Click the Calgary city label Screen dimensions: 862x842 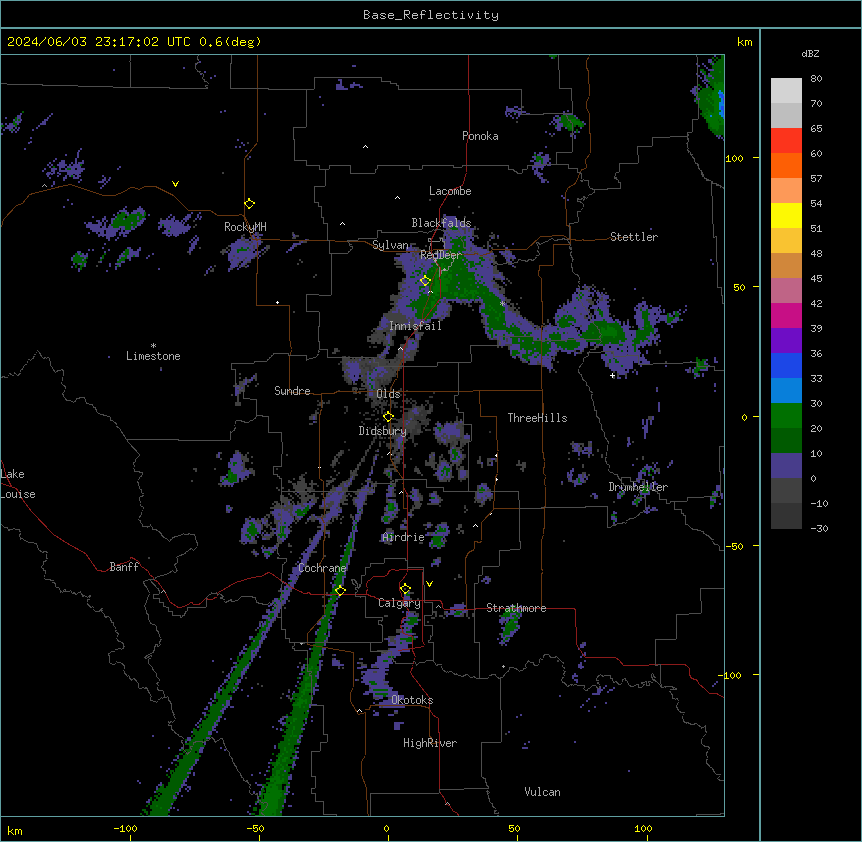coord(399,603)
